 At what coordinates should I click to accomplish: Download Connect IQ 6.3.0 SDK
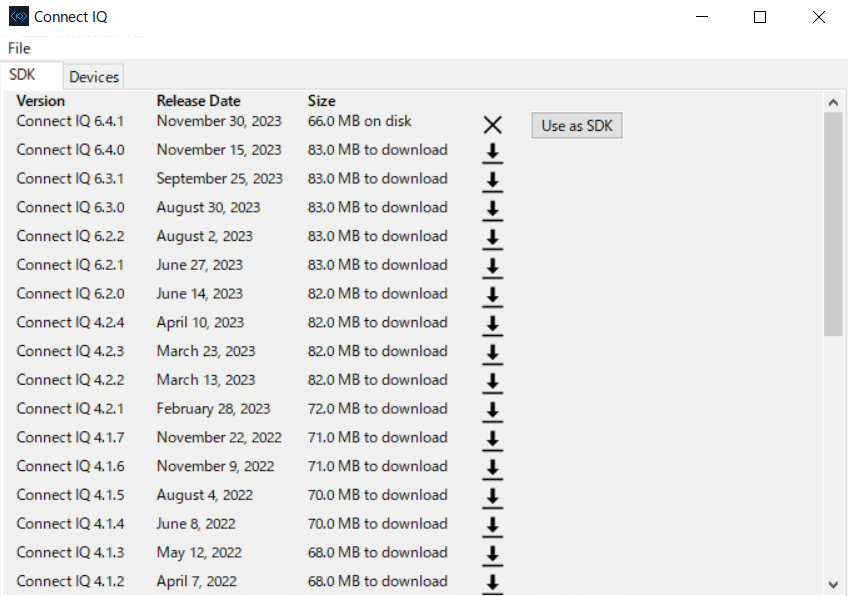tap(492, 210)
